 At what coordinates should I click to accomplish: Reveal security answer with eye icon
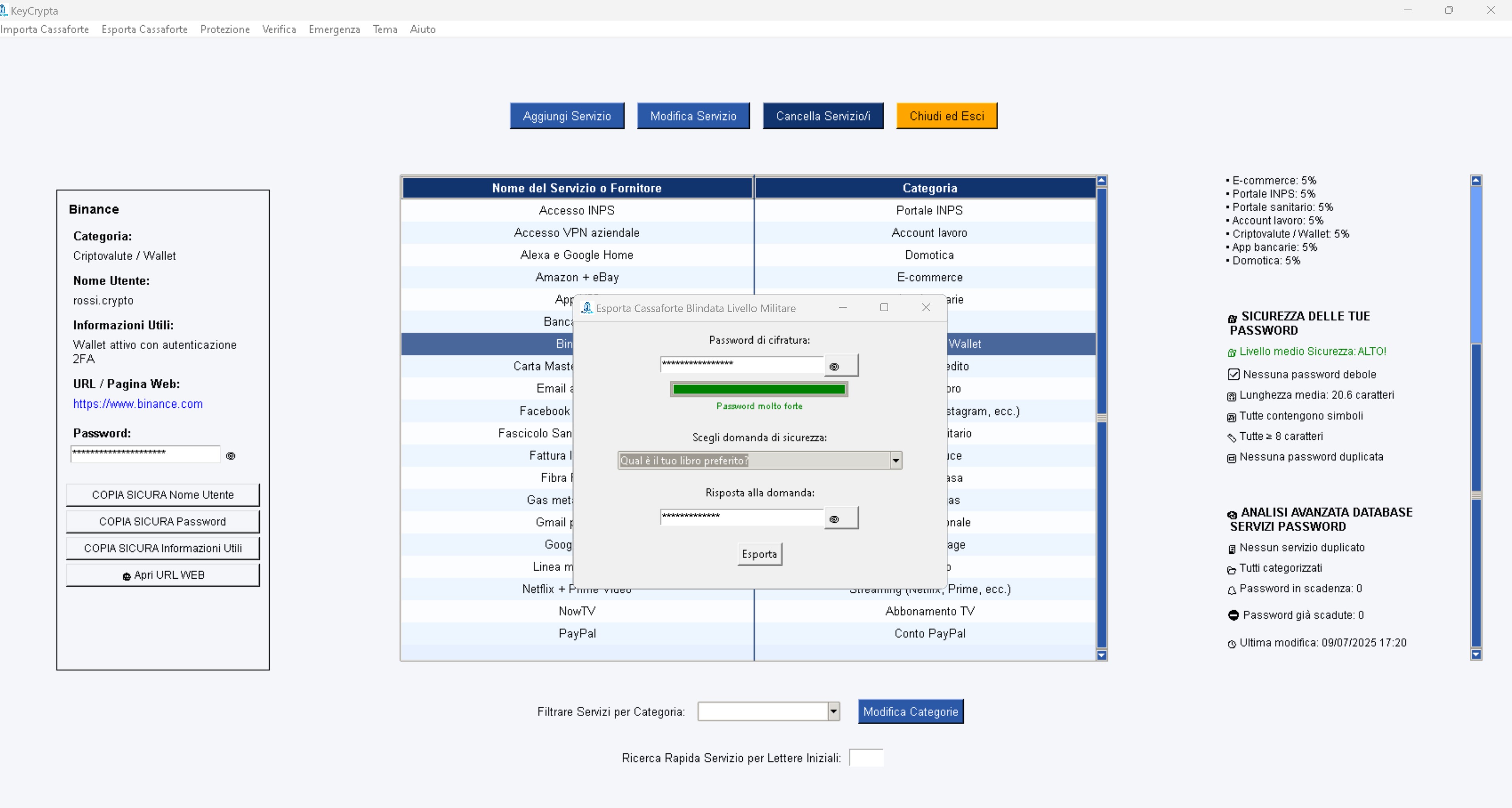point(841,518)
